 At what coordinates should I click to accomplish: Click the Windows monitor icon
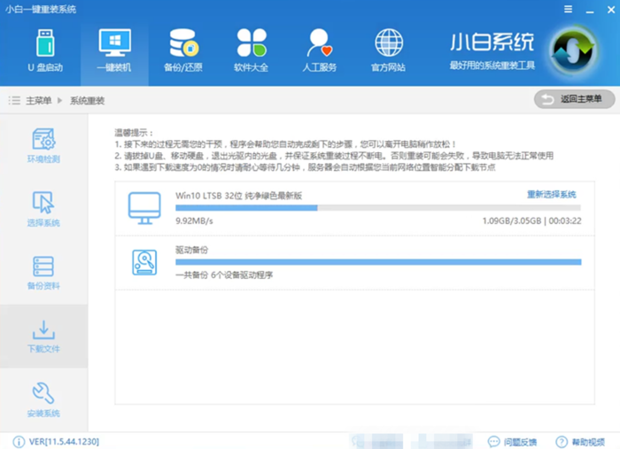(x=115, y=42)
